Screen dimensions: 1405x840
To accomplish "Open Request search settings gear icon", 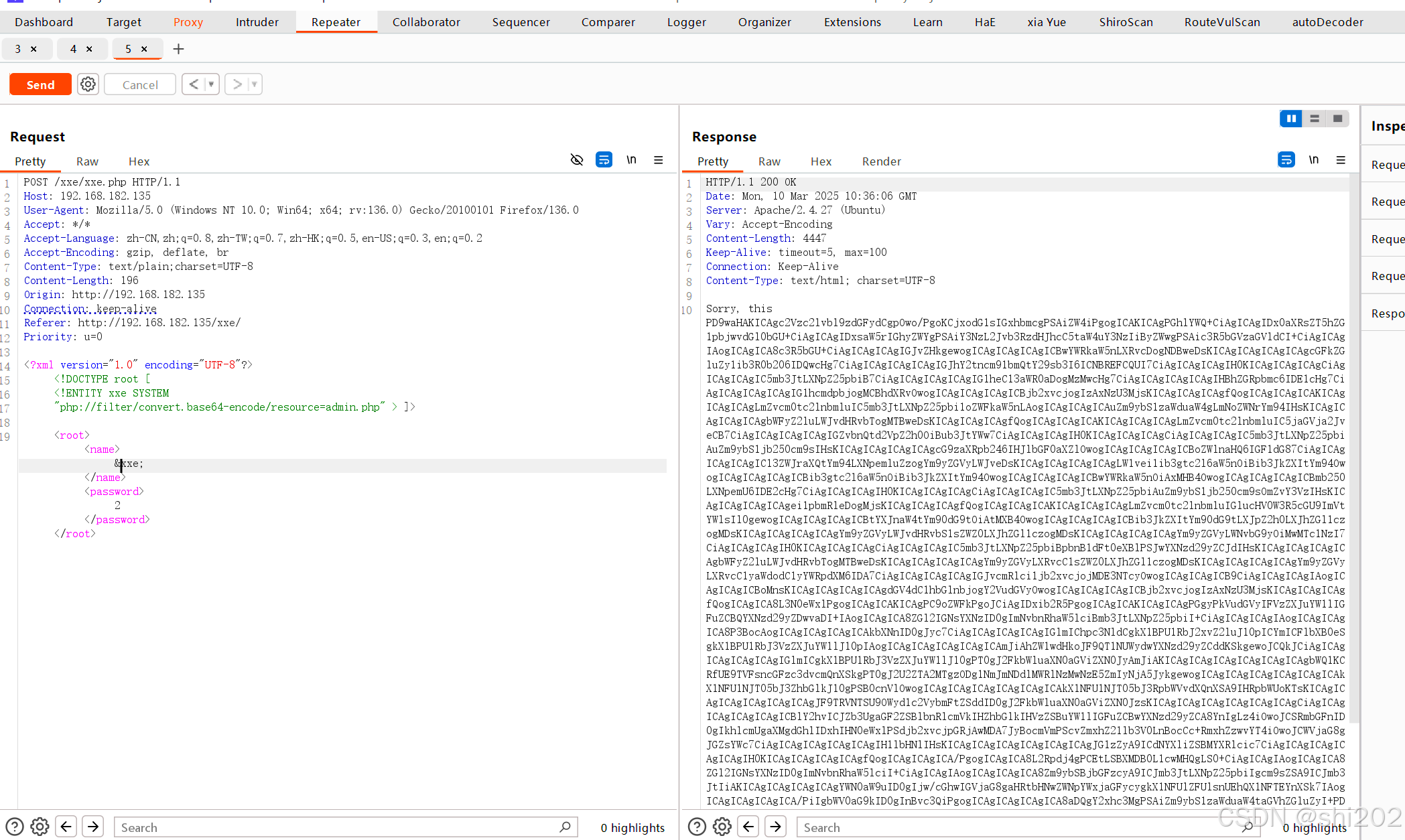I will [x=40, y=827].
